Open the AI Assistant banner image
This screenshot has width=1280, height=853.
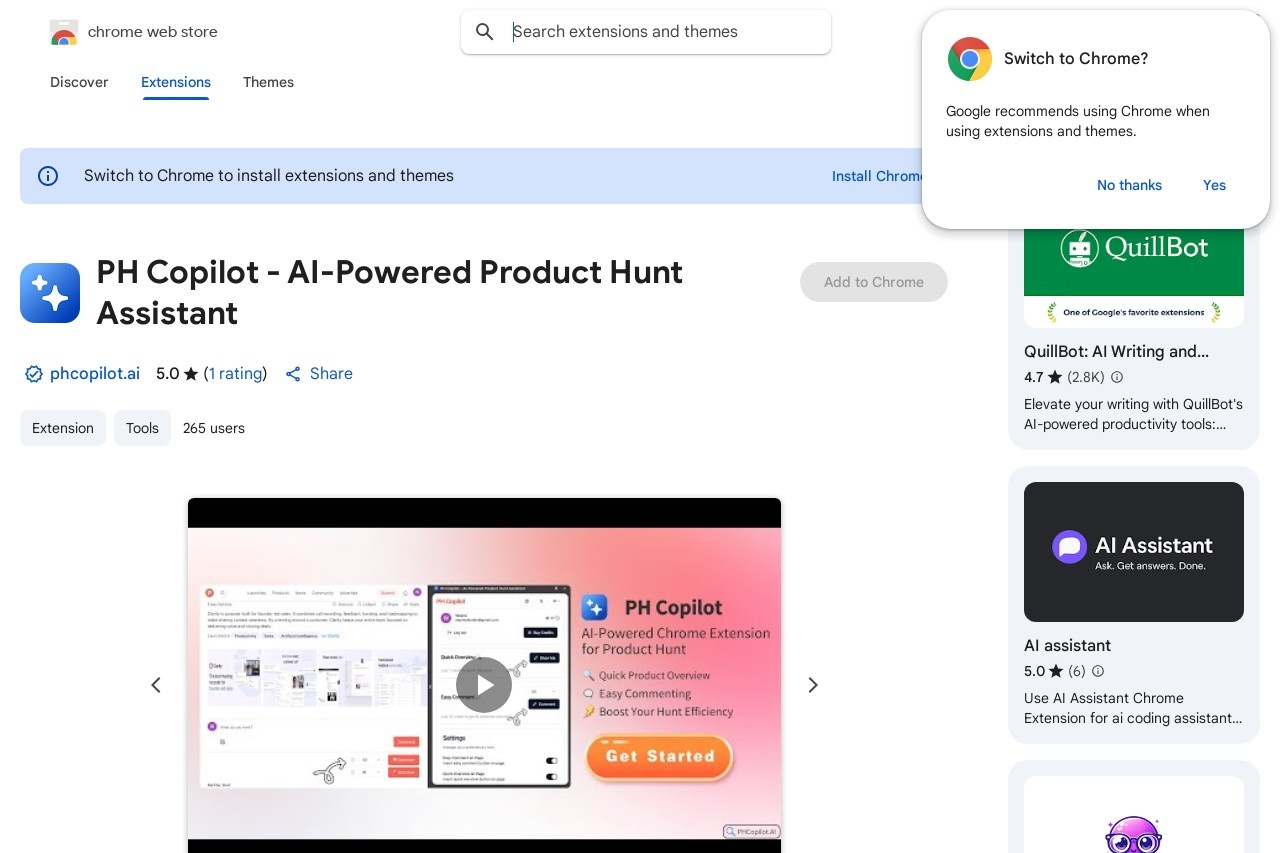[x=1134, y=552]
